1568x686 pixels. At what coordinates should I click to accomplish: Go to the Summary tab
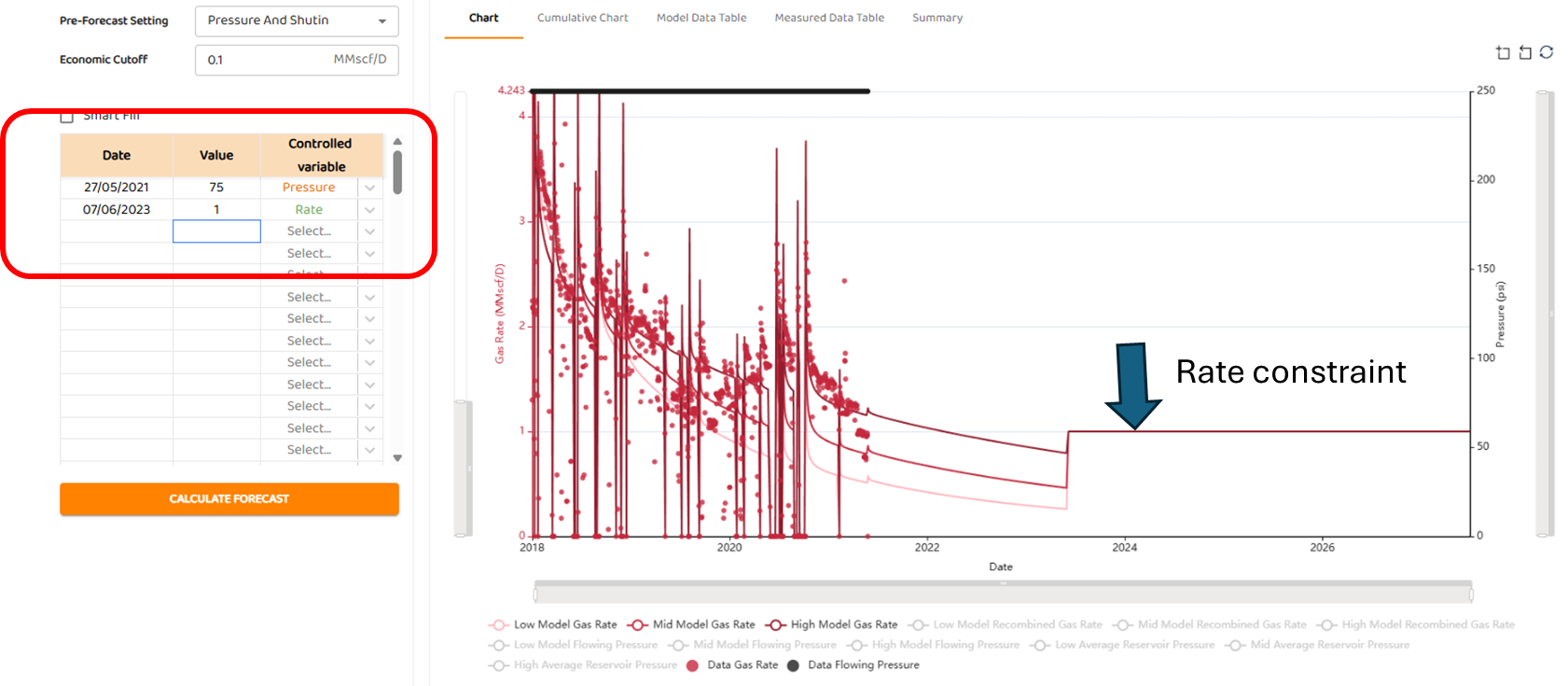coord(937,18)
